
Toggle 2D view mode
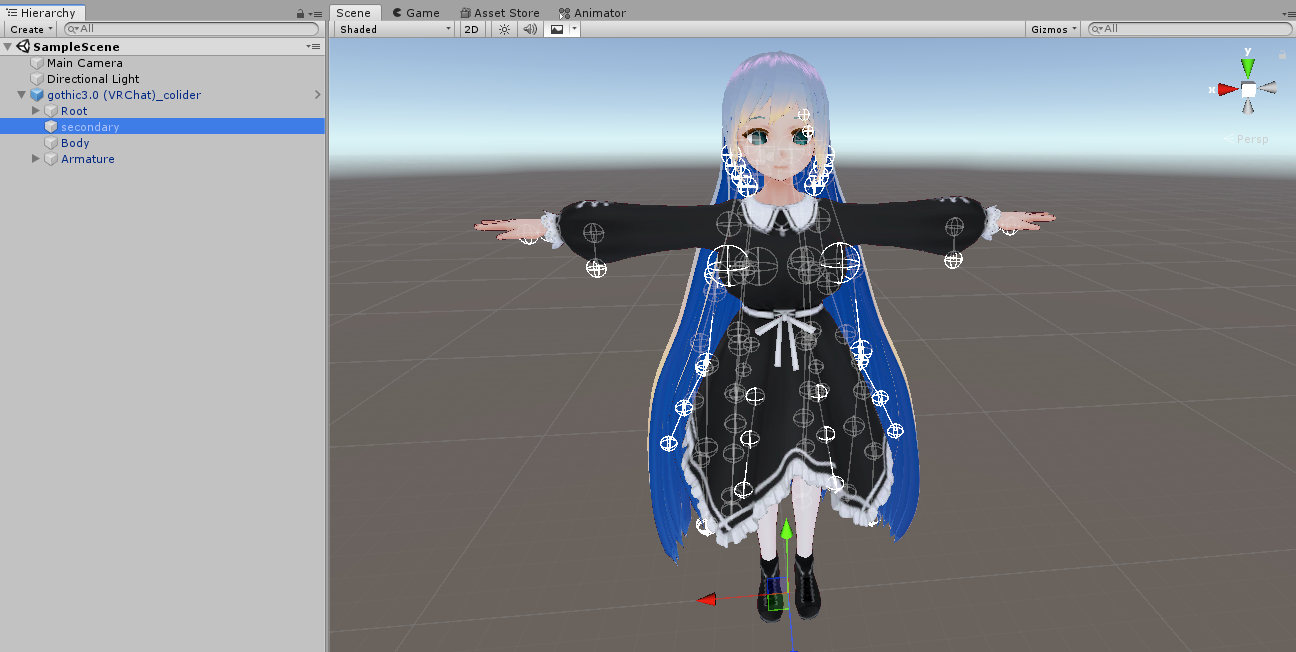coord(472,29)
